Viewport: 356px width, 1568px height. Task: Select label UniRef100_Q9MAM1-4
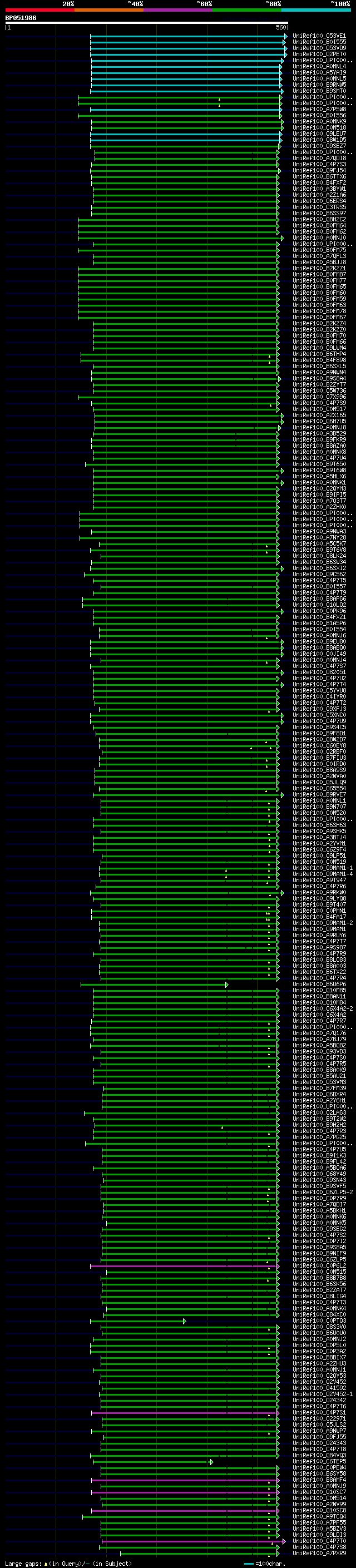pos(322,874)
